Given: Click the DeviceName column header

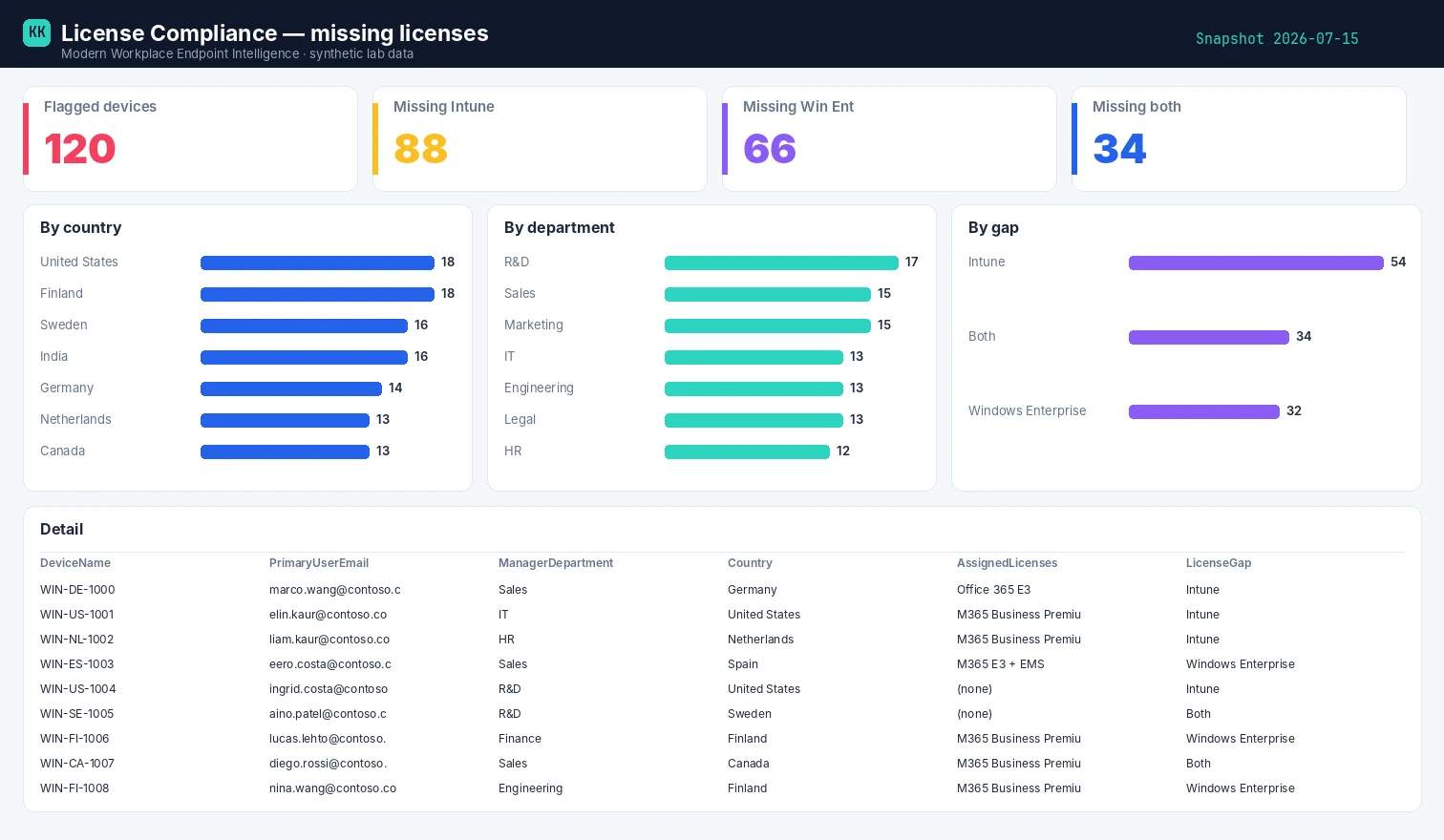Looking at the screenshot, I should (75, 563).
